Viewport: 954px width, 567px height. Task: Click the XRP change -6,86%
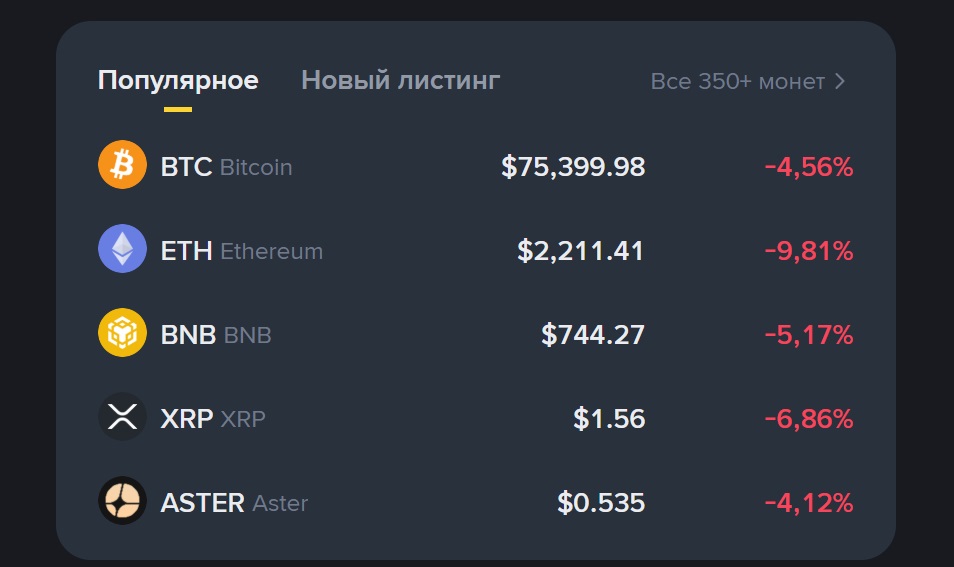click(x=809, y=419)
